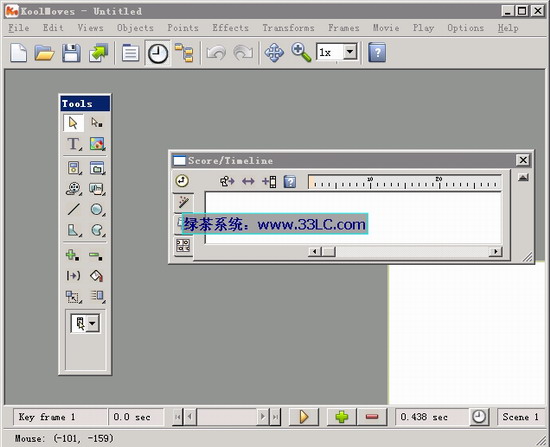Click the timeline ruler at mark 10
This screenshot has height=447, width=550.
pos(370,182)
